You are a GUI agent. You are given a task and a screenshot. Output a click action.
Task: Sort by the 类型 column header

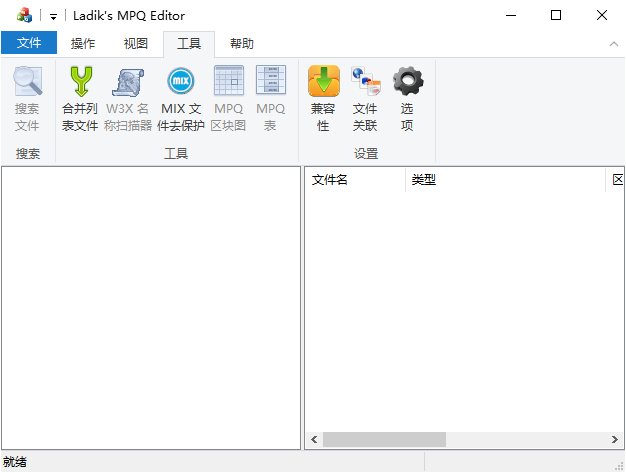(x=505, y=180)
